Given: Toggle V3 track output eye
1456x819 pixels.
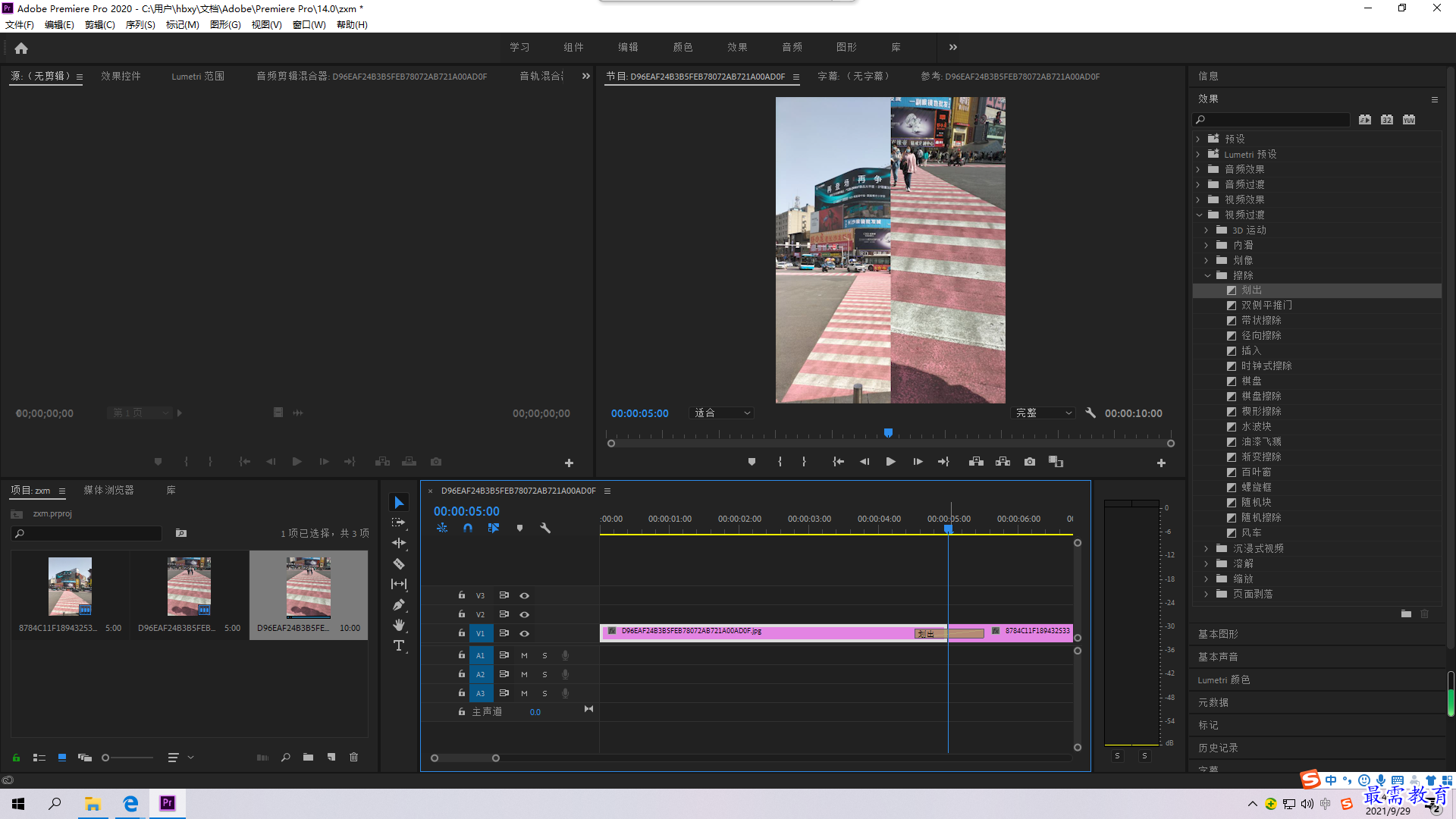Looking at the screenshot, I should tap(524, 596).
